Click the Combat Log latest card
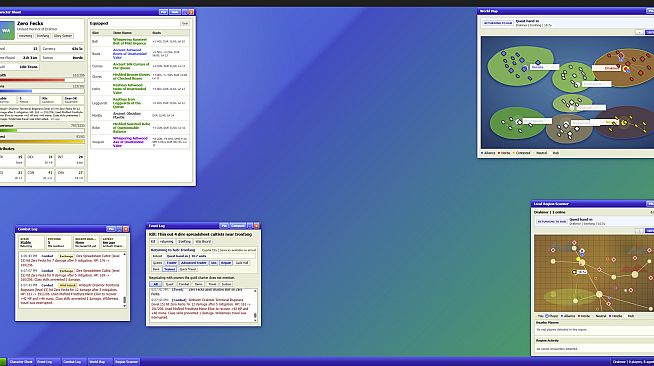 [x=113, y=242]
